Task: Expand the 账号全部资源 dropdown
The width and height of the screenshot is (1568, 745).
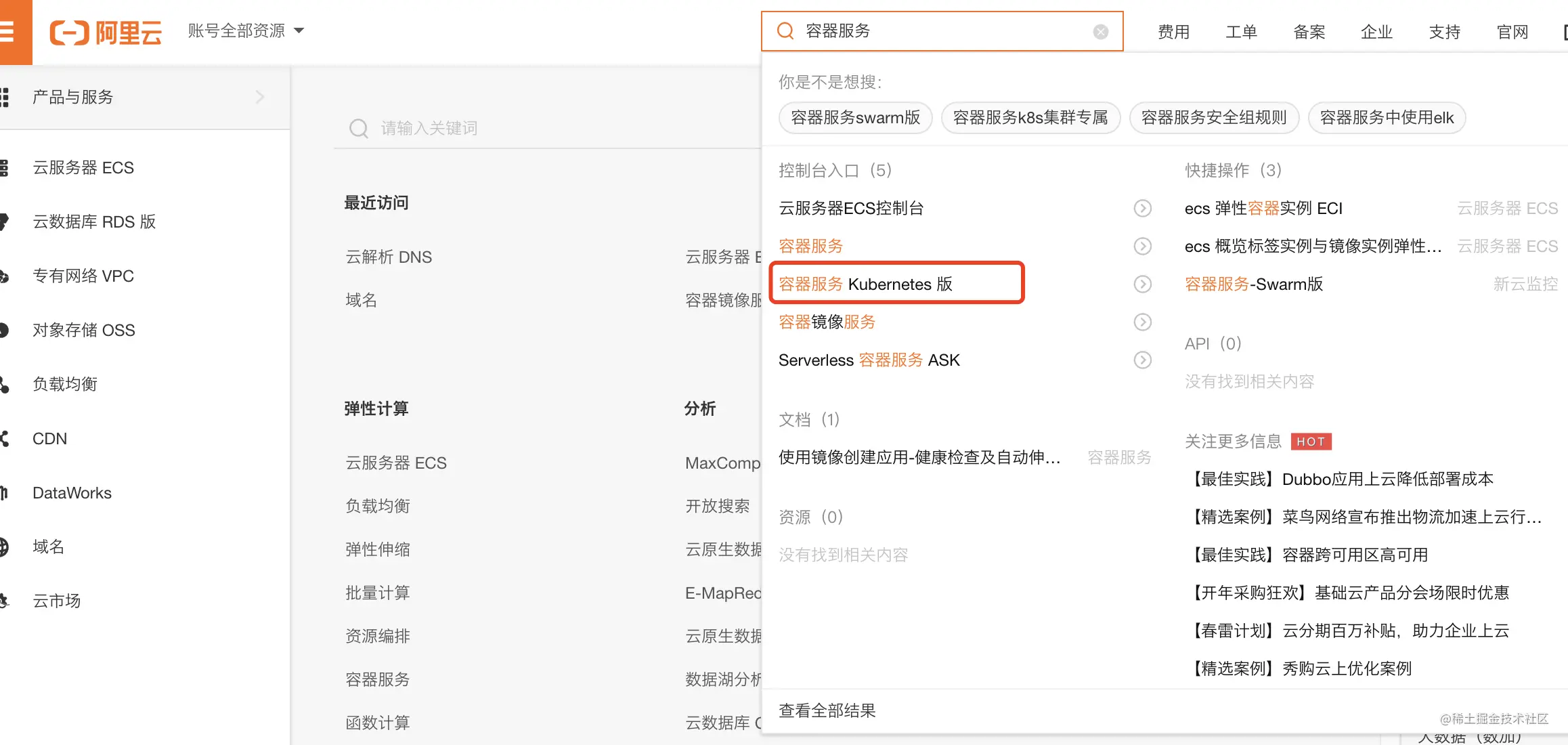Action: click(x=246, y=31)
